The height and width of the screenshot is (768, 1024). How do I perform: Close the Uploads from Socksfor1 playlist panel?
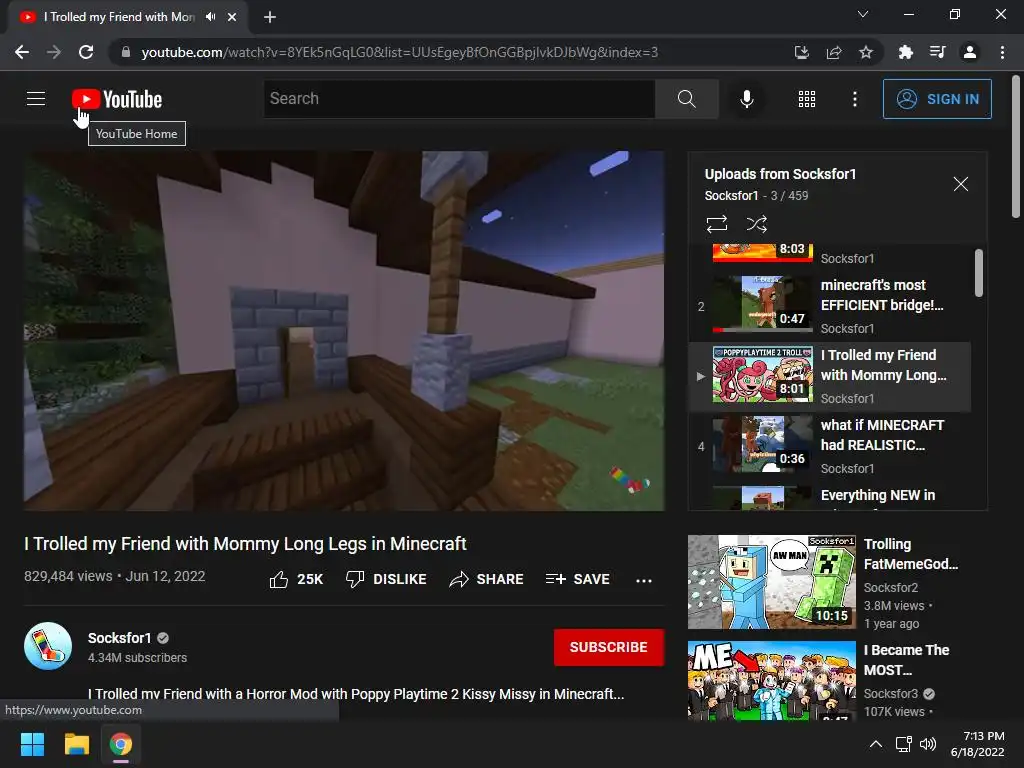pos(960,184)
